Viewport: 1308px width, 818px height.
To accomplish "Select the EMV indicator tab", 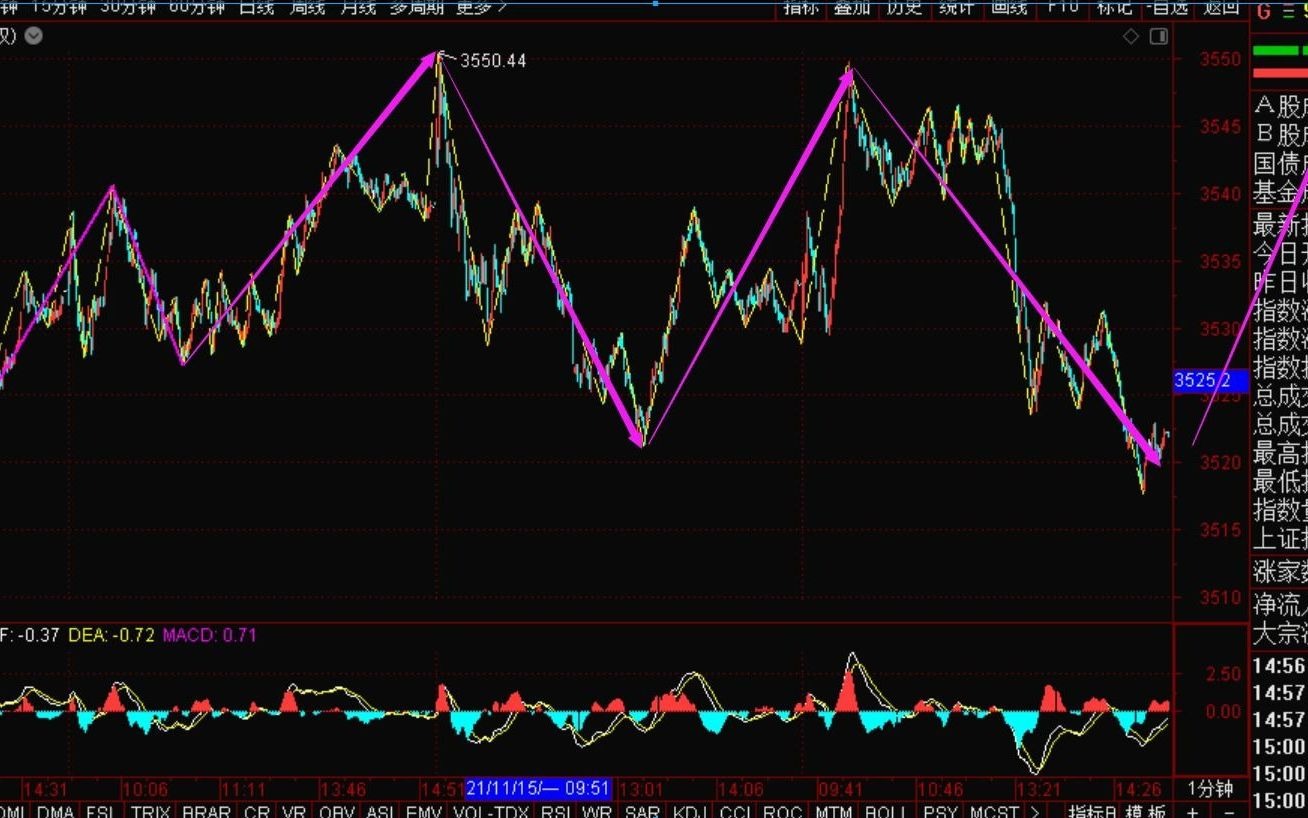I will coord(425,811).
